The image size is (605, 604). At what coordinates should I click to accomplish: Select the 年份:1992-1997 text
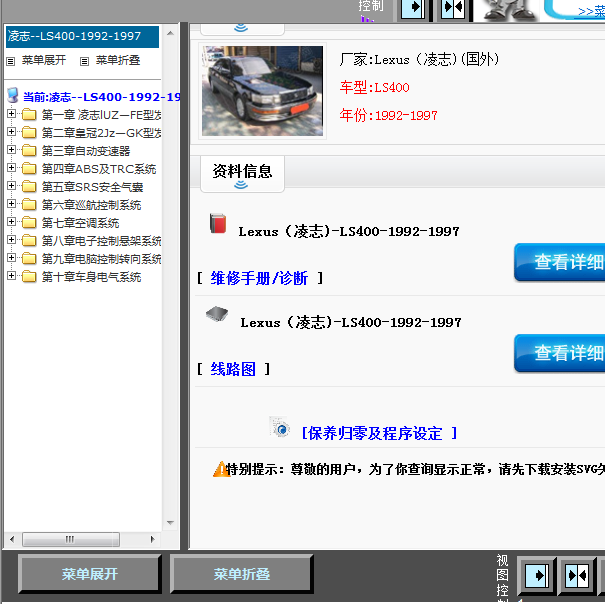[x=389, y=115]
